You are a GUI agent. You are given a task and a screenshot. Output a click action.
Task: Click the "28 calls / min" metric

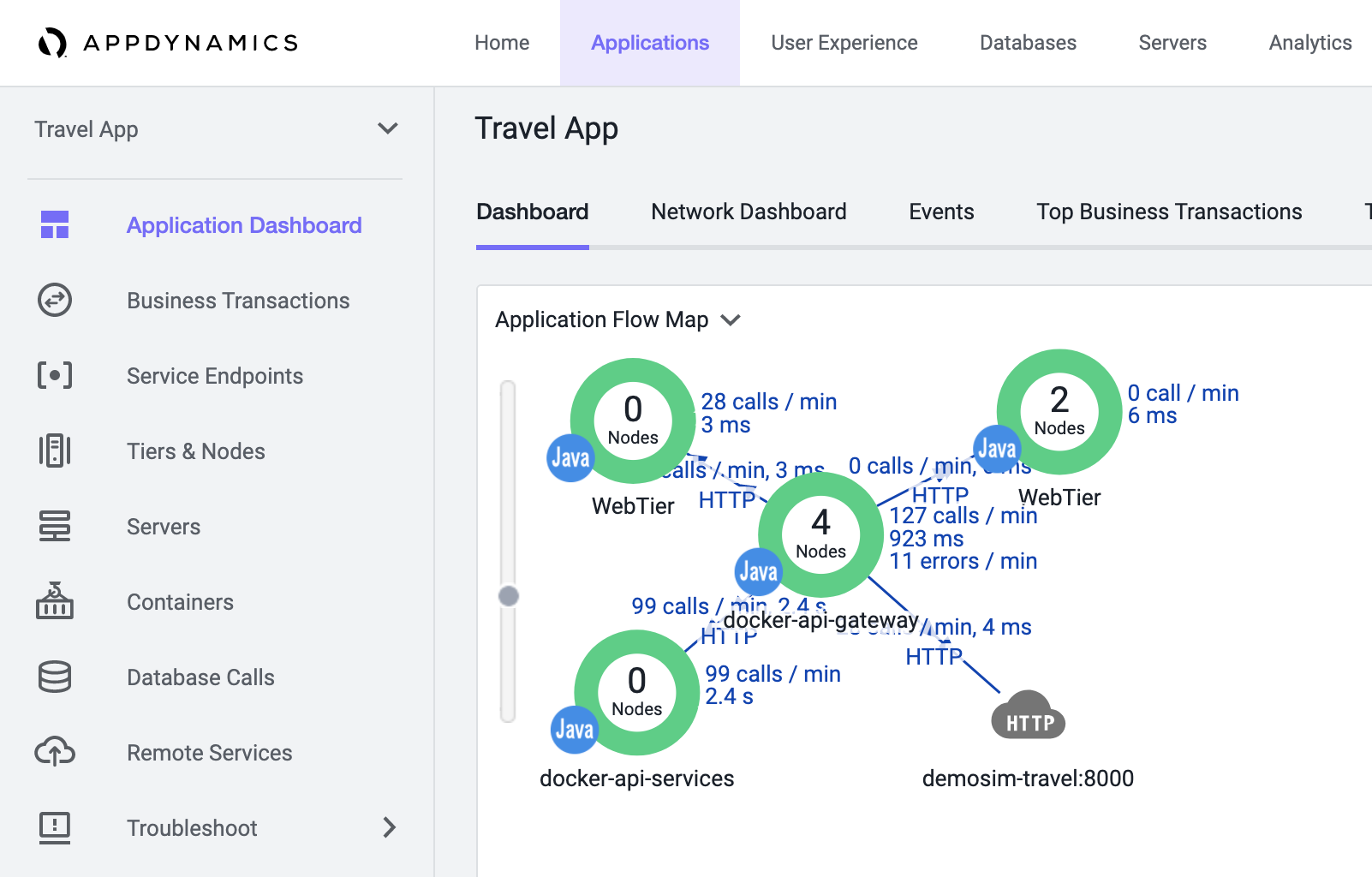coord(769,402)
